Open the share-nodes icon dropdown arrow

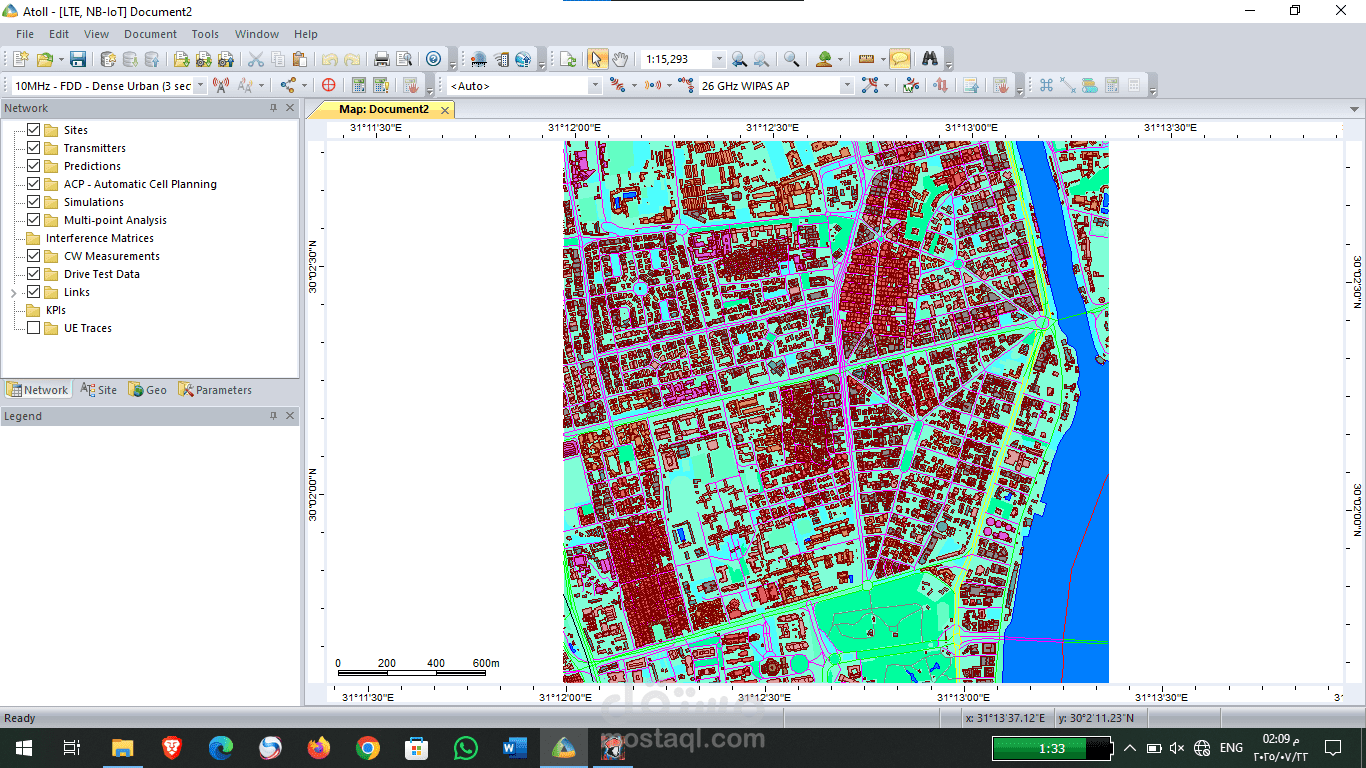[305, 86]
